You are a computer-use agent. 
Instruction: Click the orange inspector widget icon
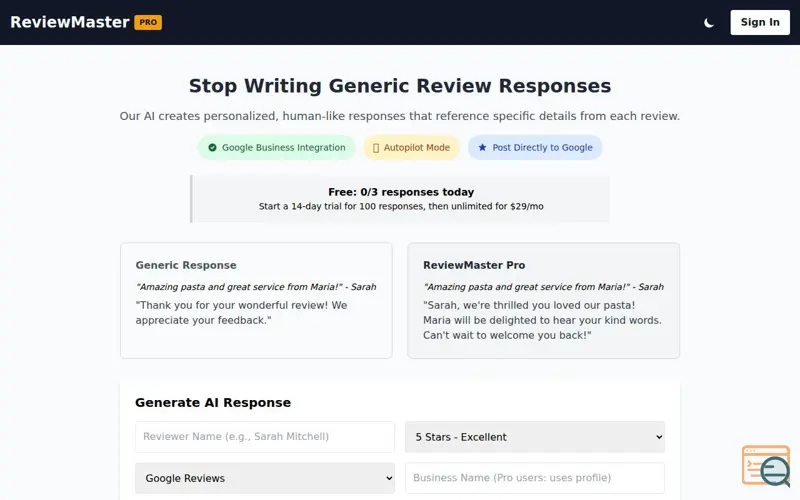(766, 465)
